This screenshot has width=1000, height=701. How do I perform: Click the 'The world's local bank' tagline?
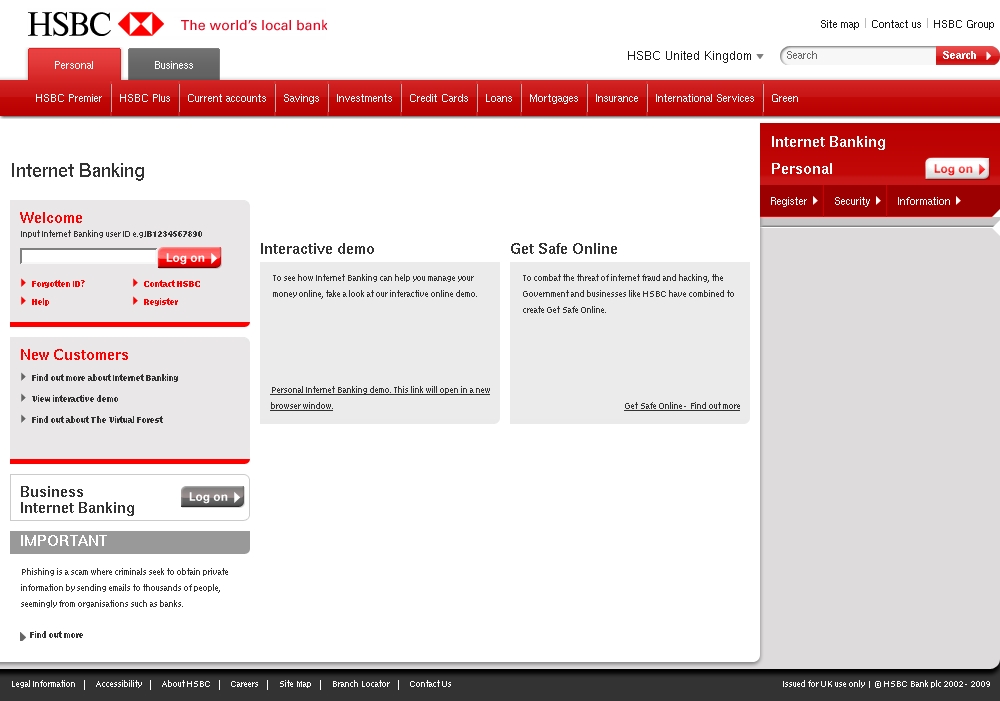click(254, 26)
